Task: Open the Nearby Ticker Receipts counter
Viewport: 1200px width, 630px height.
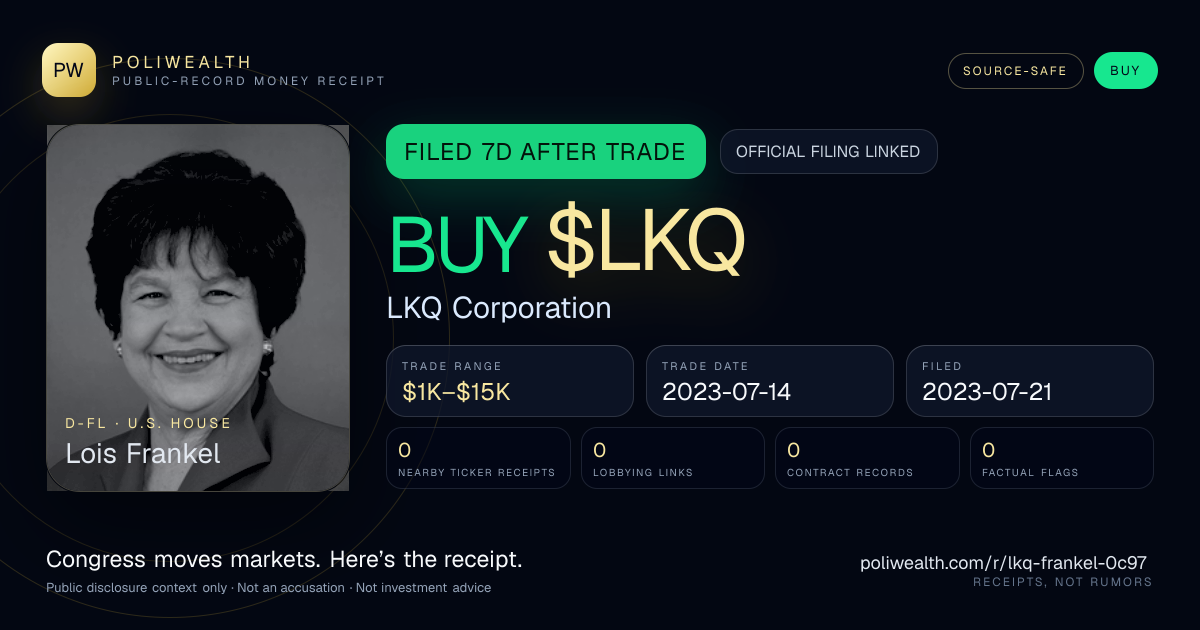Action: coord(478,458)
